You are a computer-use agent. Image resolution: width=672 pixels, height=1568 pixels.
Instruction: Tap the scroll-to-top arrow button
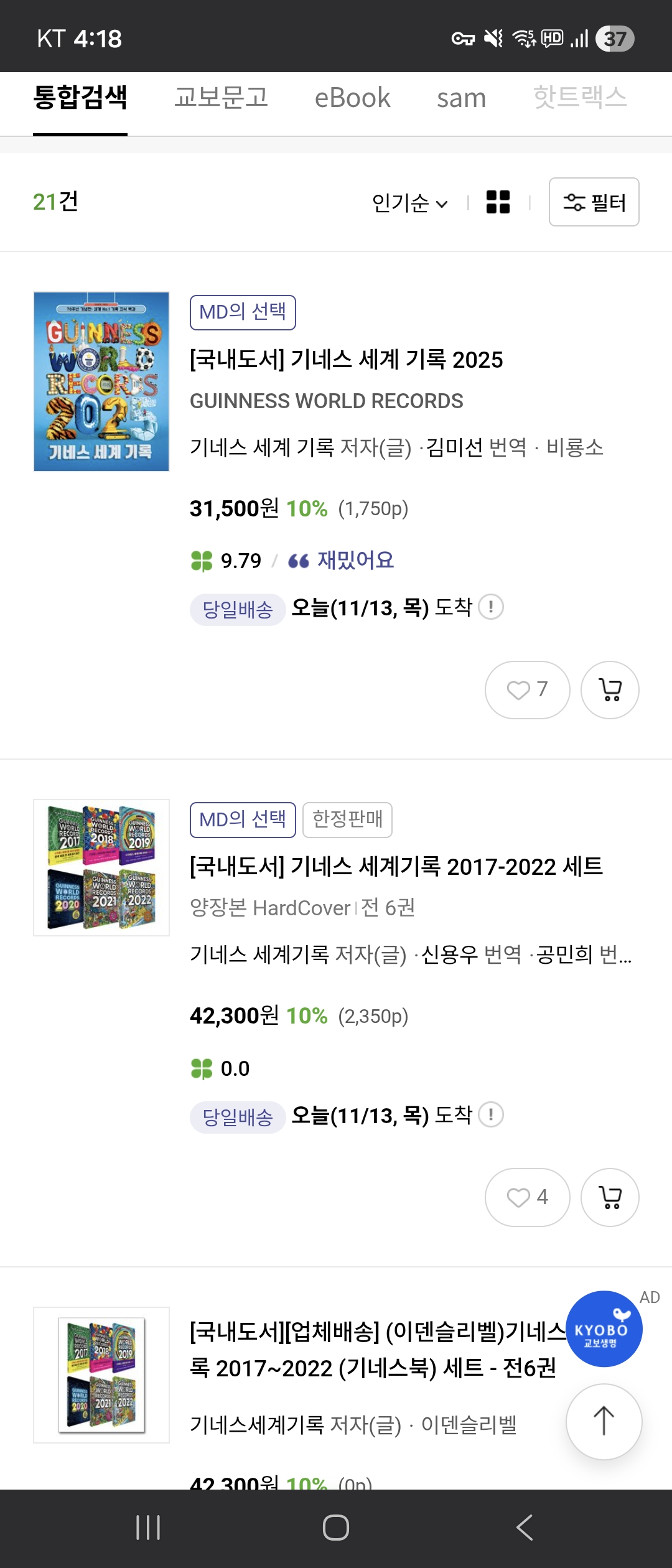coord(604,1421)
